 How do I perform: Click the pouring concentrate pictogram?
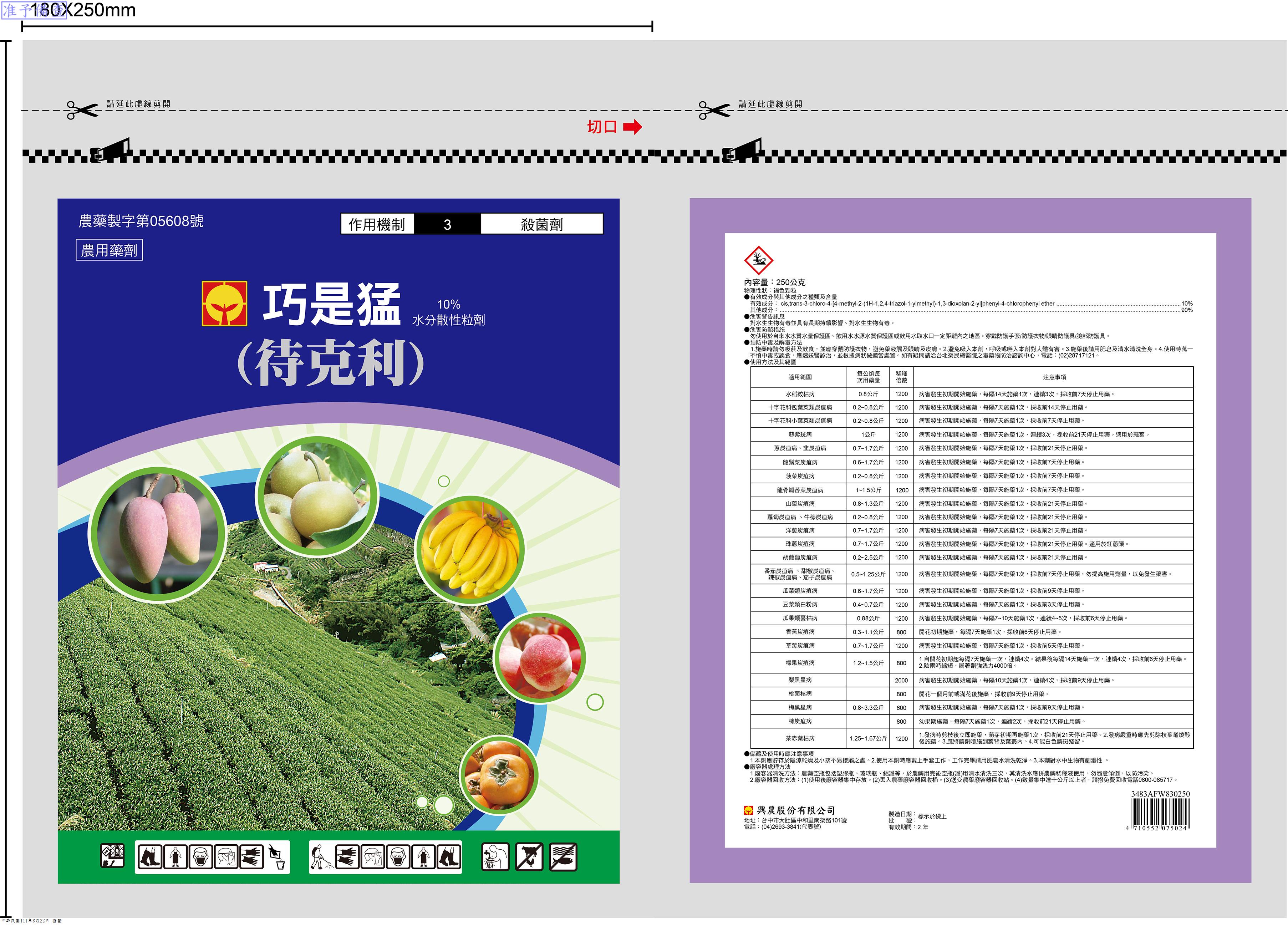pyautogui.click(x=276, y=857)
